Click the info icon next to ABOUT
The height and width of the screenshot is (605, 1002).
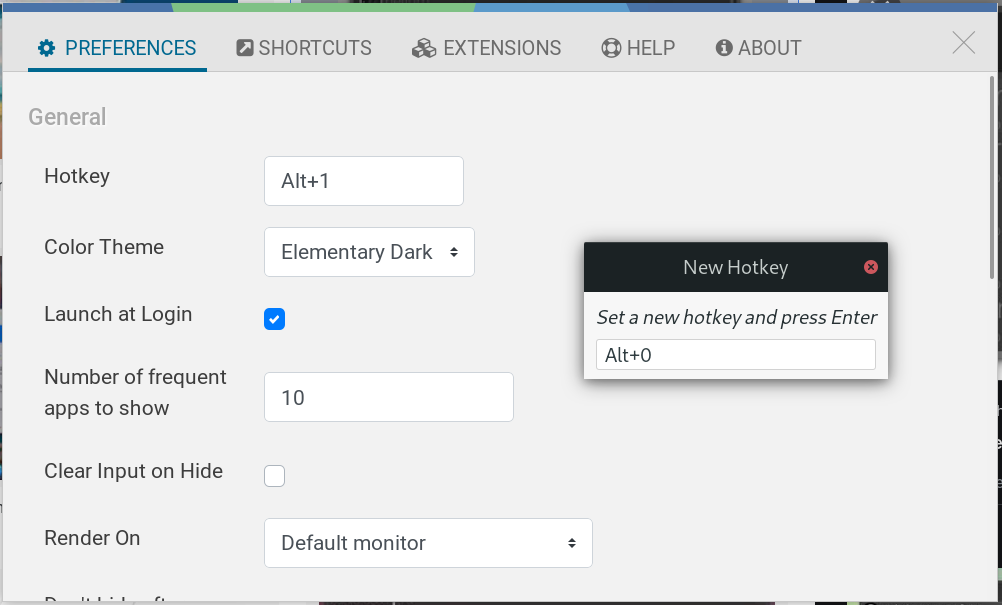click(x=723, y=47)
